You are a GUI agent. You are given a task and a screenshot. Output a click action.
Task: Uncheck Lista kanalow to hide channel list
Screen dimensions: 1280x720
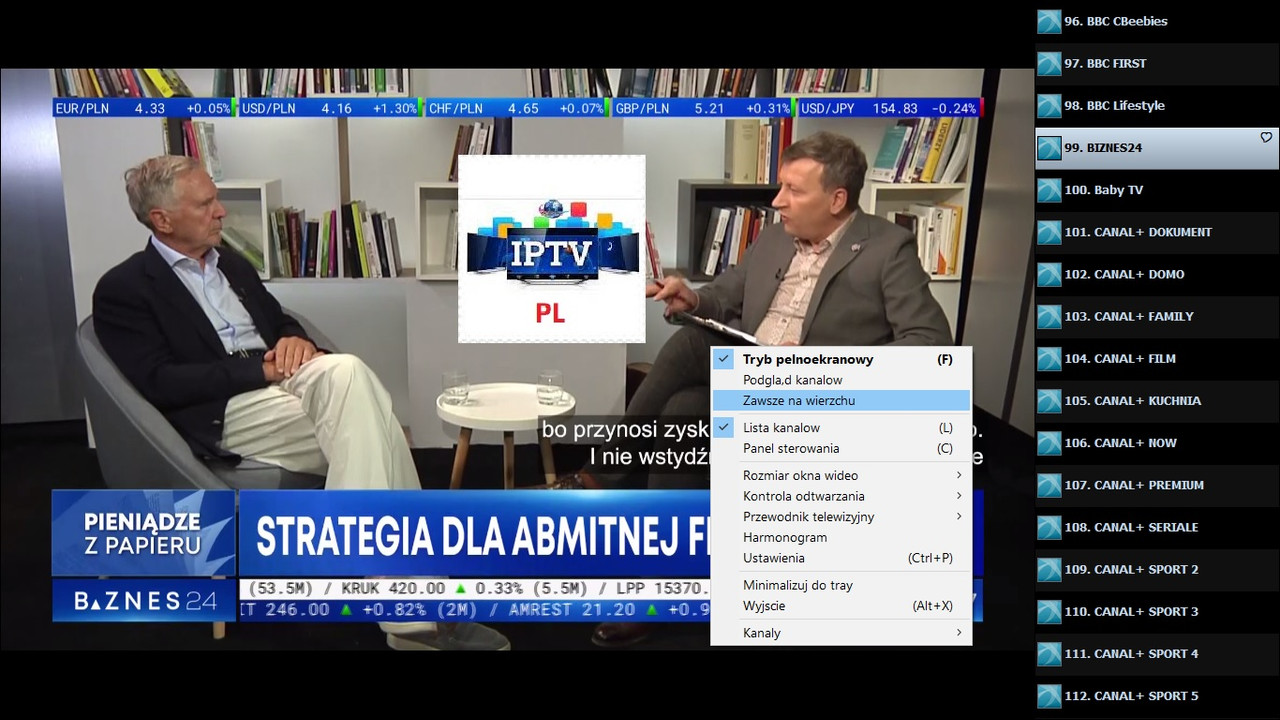coord(841,428)
